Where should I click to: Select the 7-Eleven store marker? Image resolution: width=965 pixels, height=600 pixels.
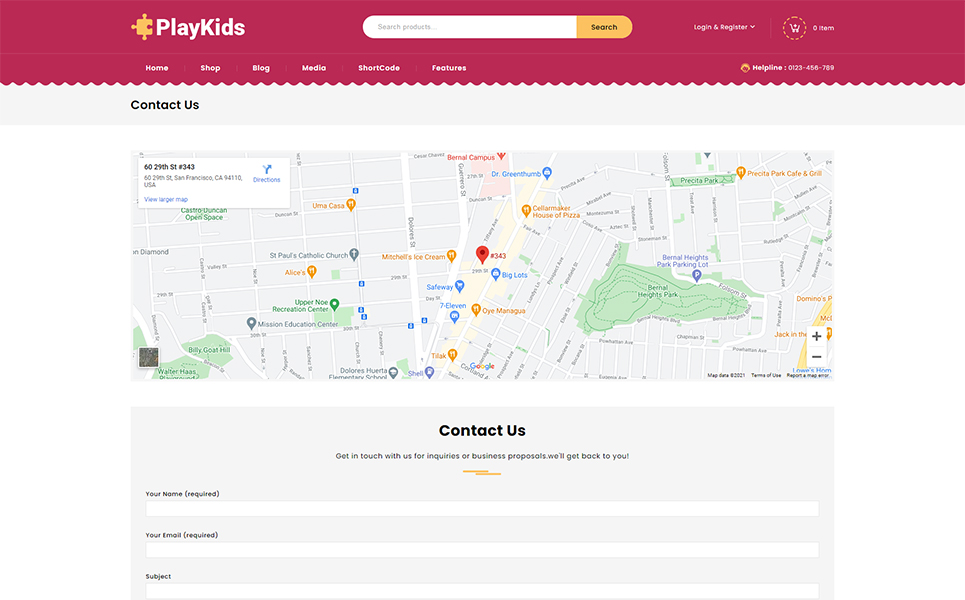point(455,317)
